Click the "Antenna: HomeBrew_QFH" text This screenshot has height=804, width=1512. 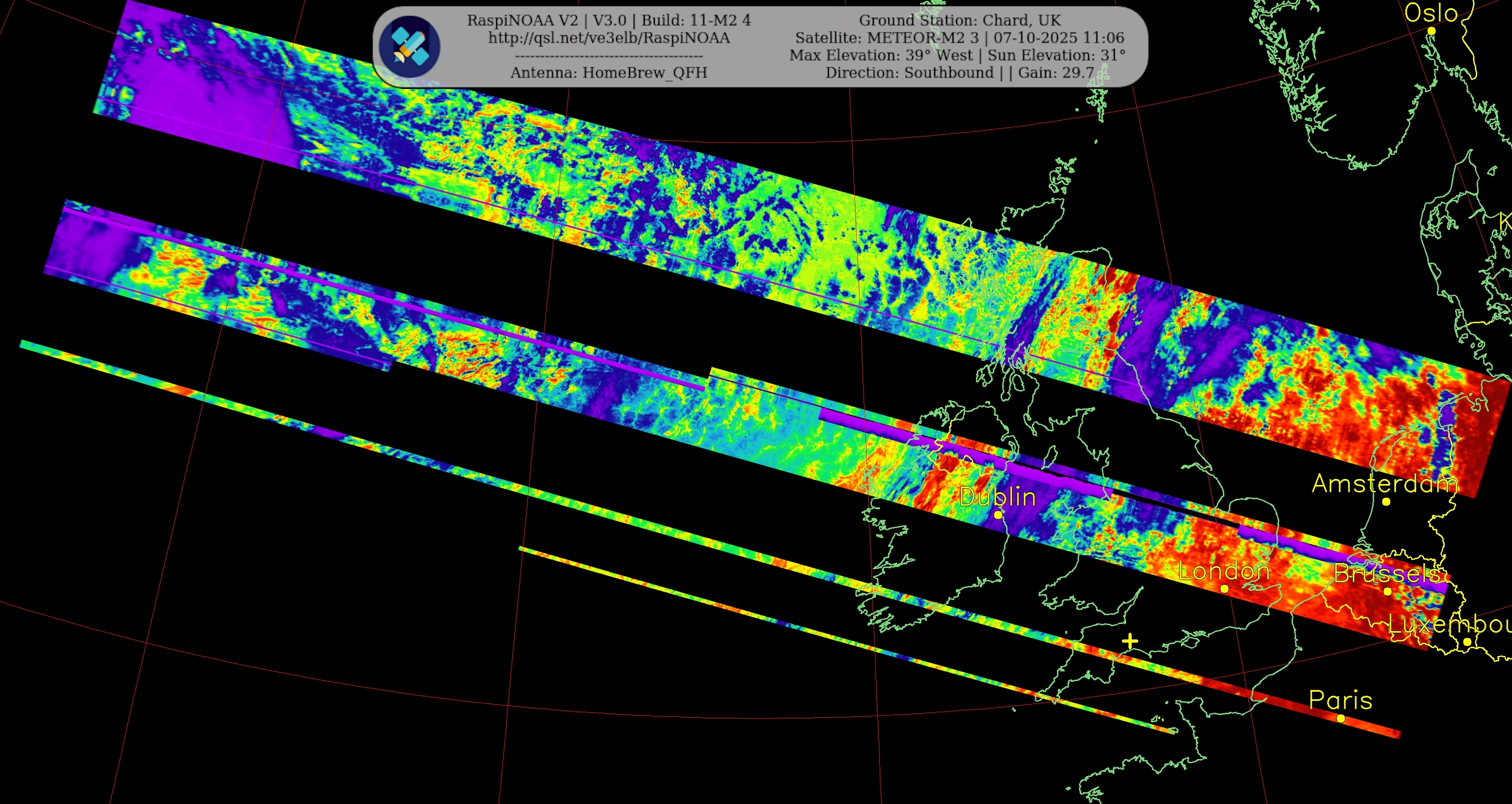pyautogui.click(x=608, y=73)
